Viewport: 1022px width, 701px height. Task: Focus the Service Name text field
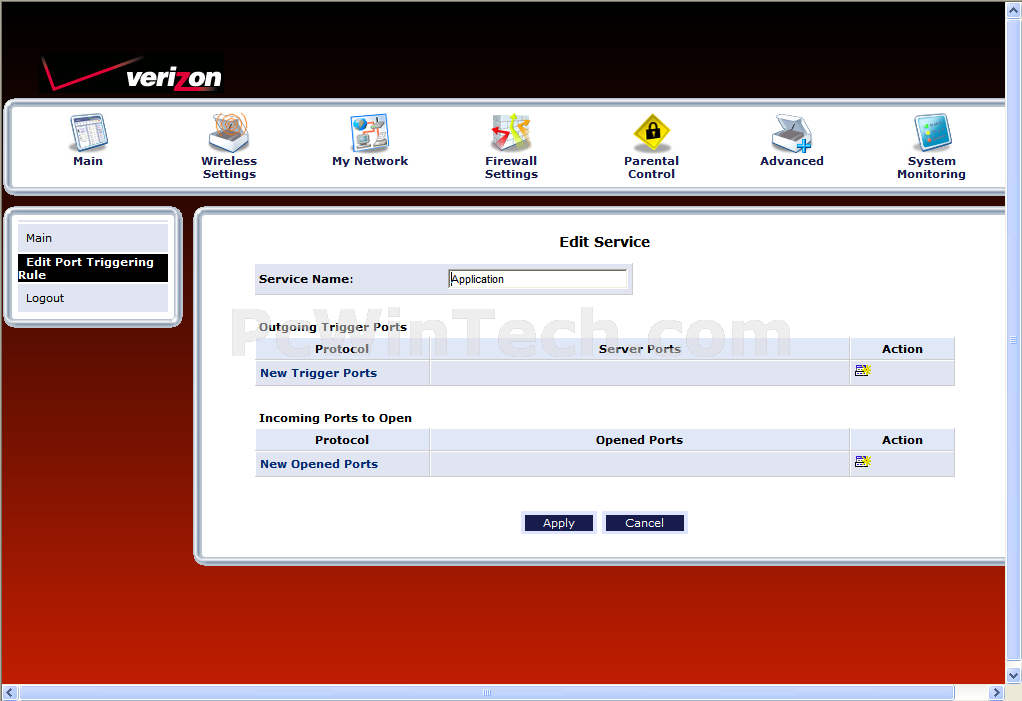(x=538, y=279)
